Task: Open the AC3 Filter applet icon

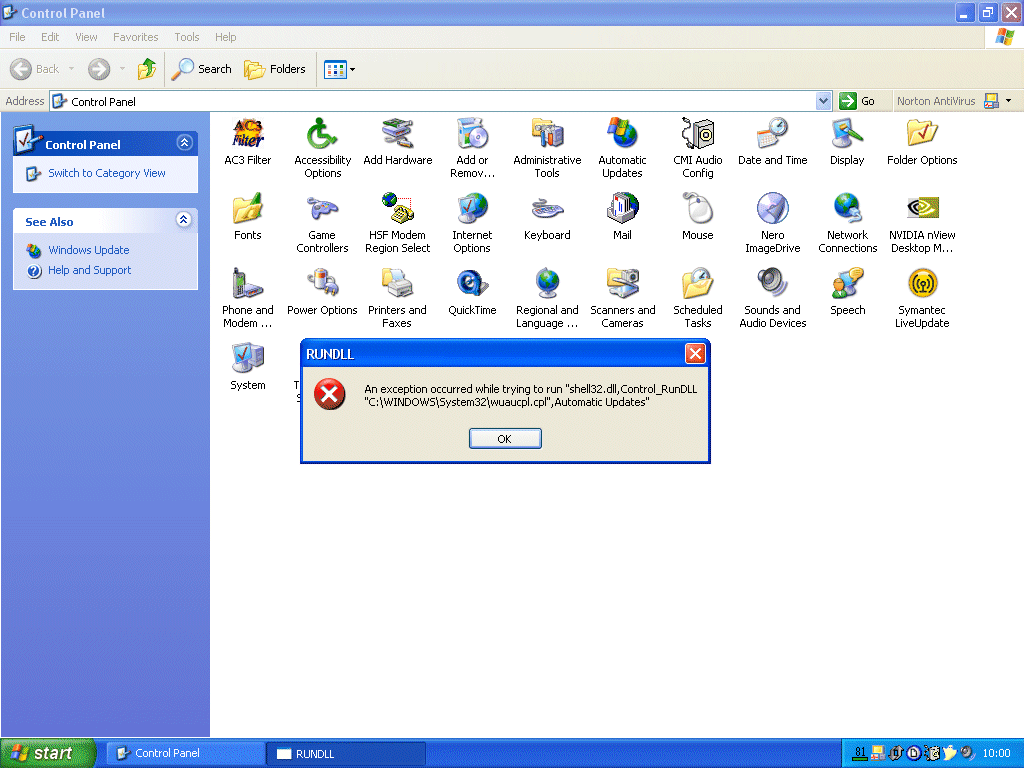Action: tap(248, 134)
